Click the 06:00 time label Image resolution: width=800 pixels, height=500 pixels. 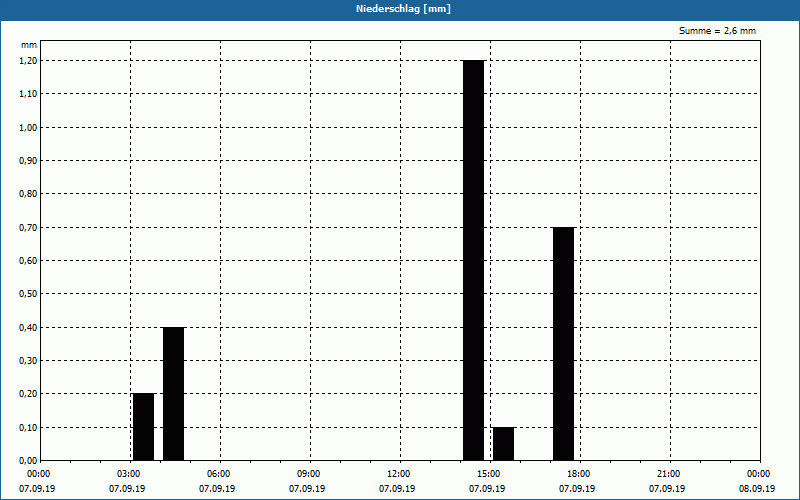click(219, 474)
